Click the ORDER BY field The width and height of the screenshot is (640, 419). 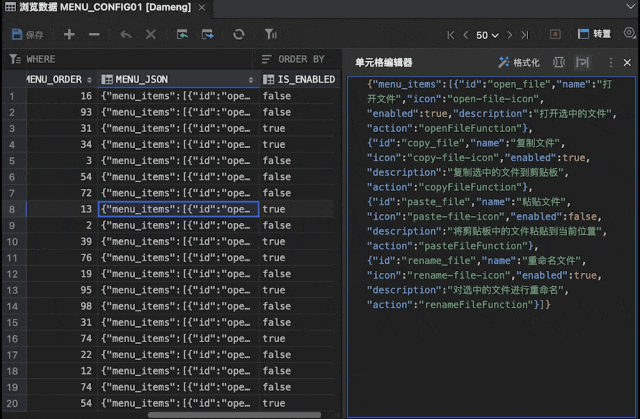[x=297, y=59]
